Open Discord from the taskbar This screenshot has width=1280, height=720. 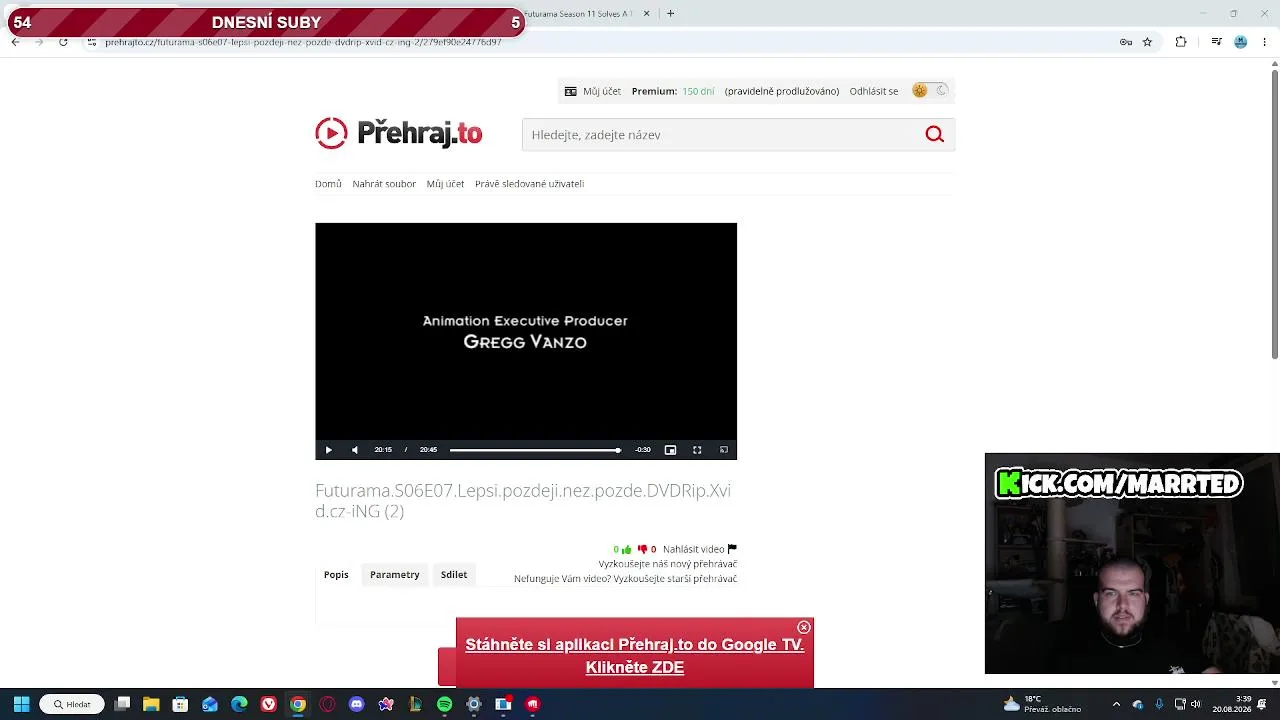[356, 704]
